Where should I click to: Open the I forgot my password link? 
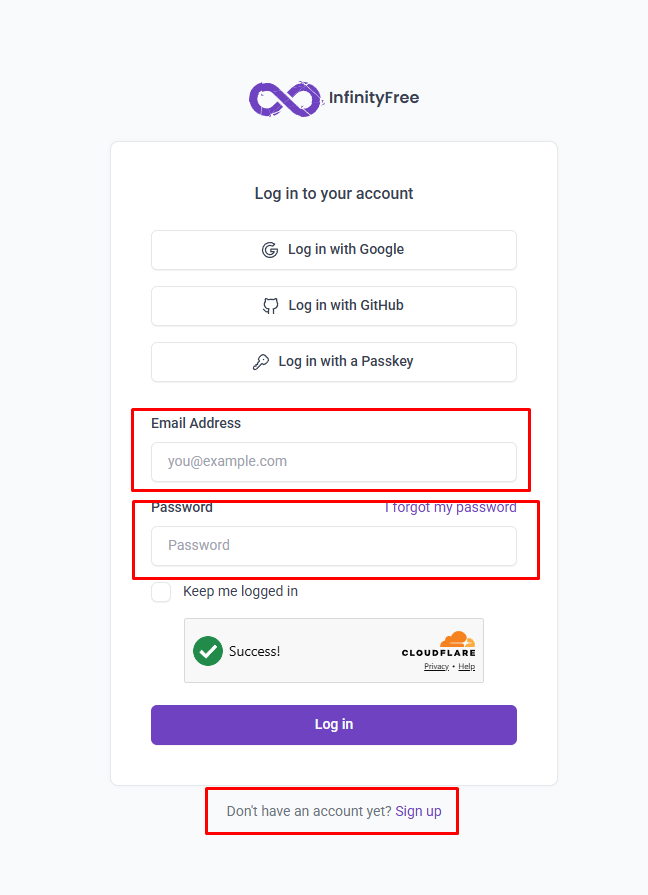[451, 507]
